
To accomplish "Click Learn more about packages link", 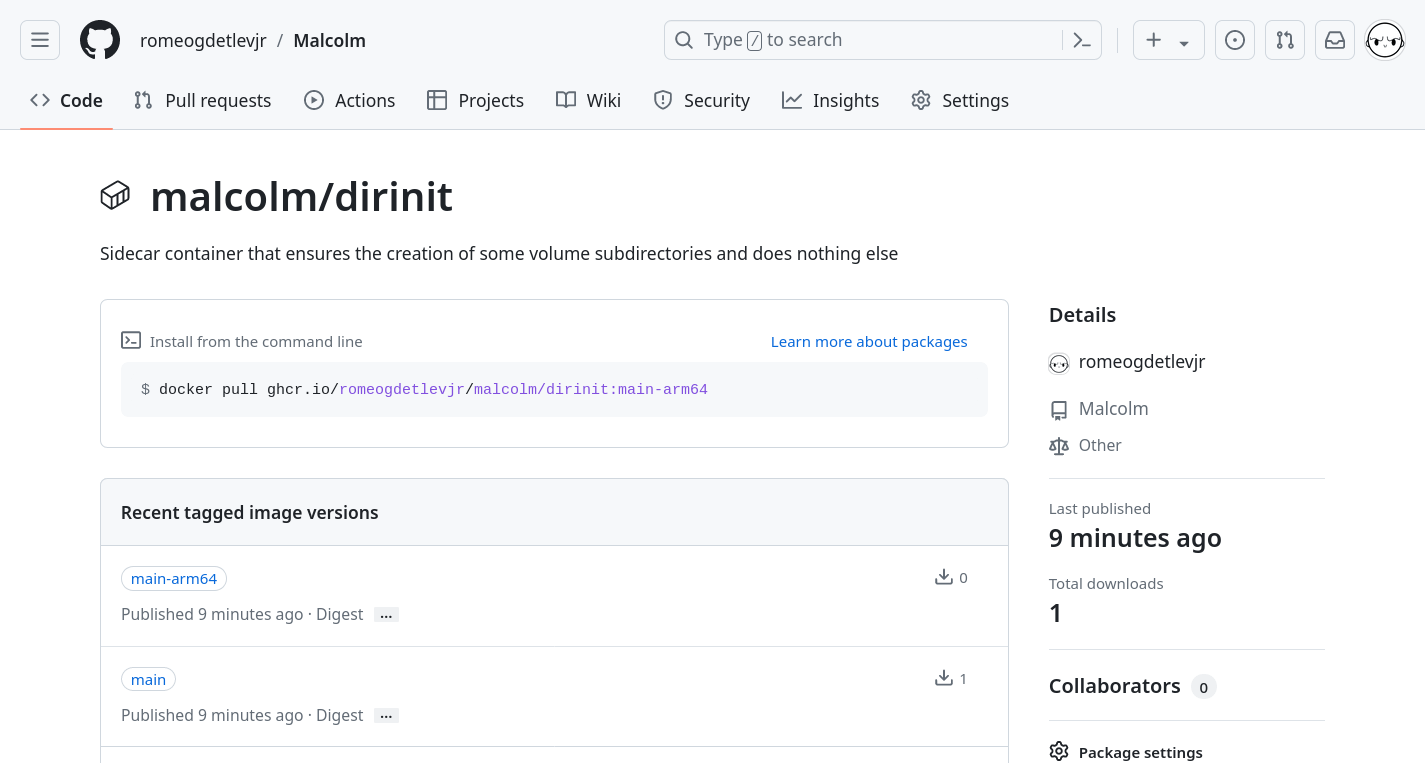I will tap(868, 342).
